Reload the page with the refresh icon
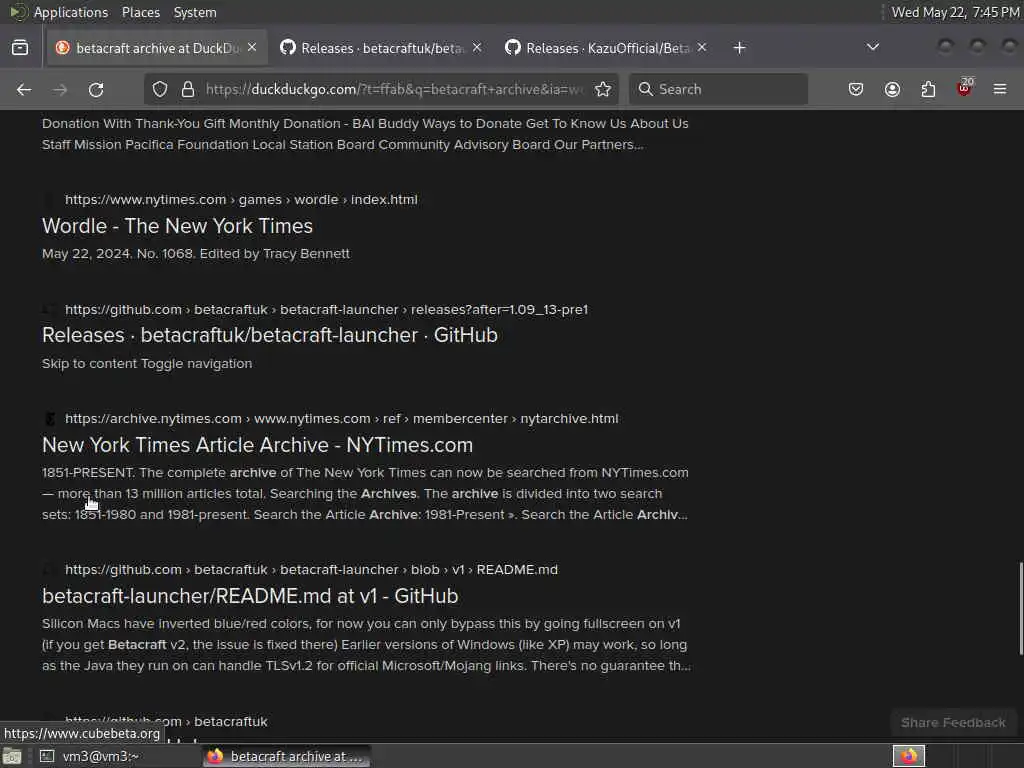The image size is (1024, 768). tap(96, 89)
